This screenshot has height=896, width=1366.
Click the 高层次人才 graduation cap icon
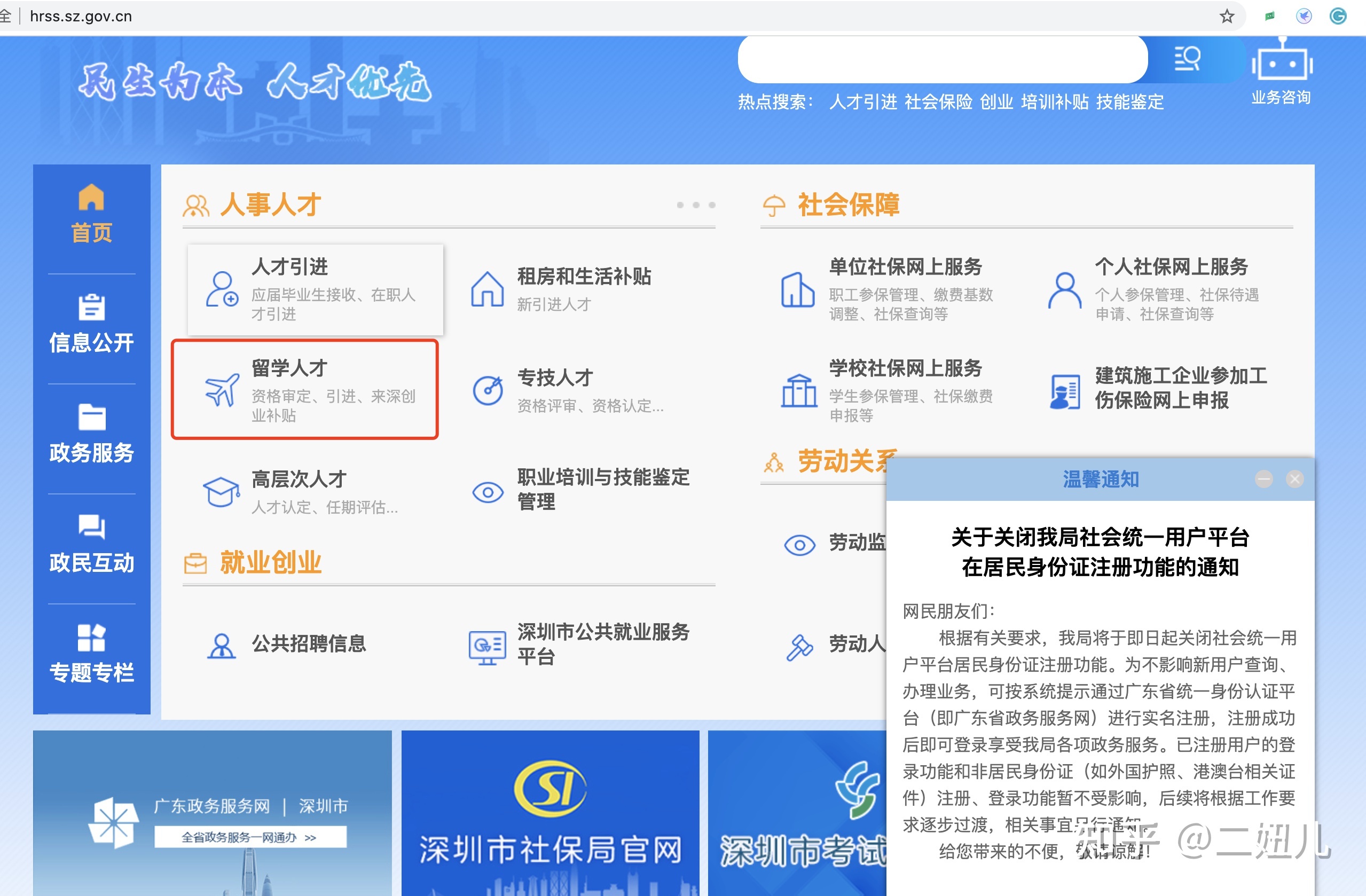pos(221,492)
